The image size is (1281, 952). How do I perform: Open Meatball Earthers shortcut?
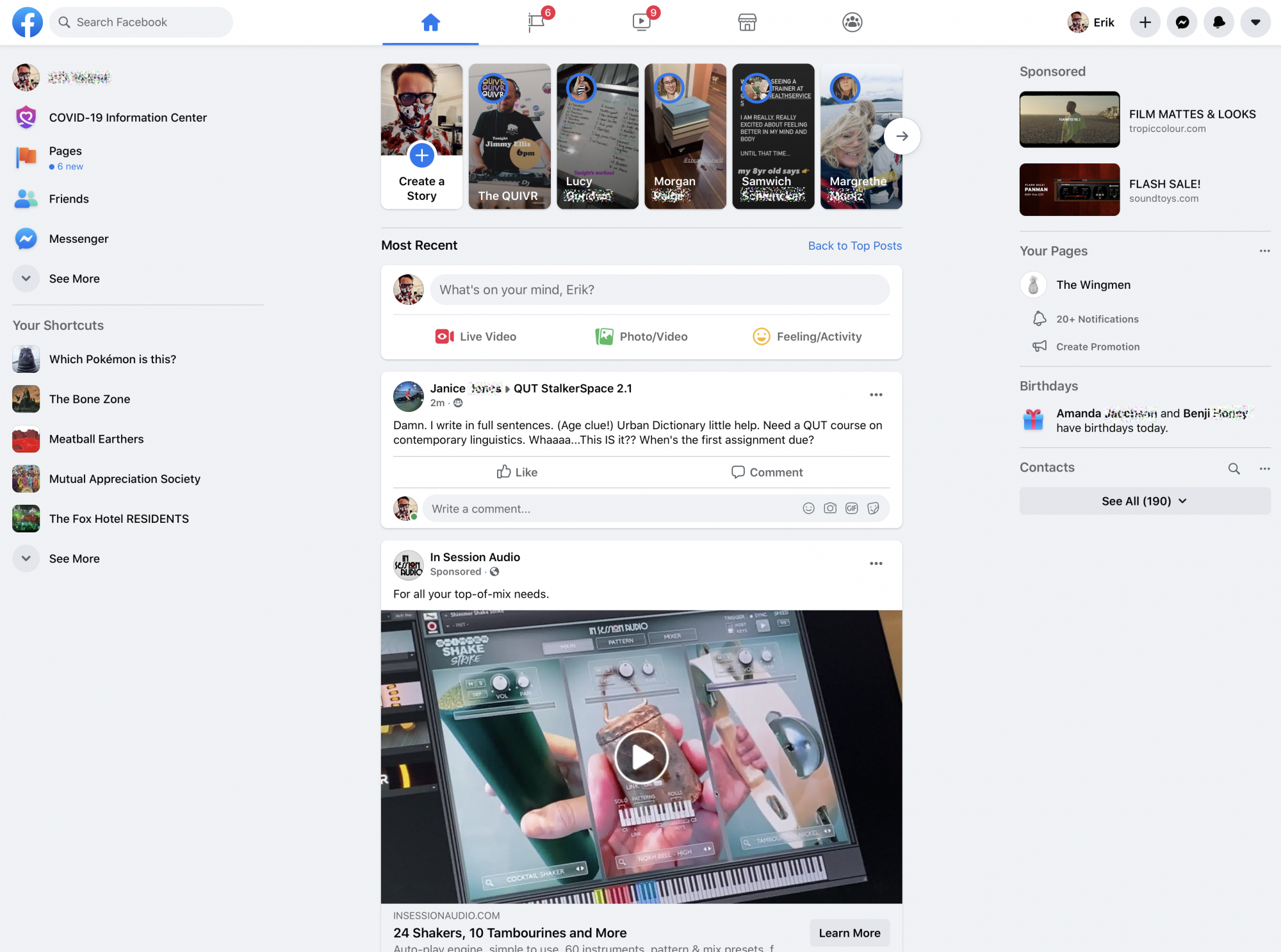click(x=138, y=439)
